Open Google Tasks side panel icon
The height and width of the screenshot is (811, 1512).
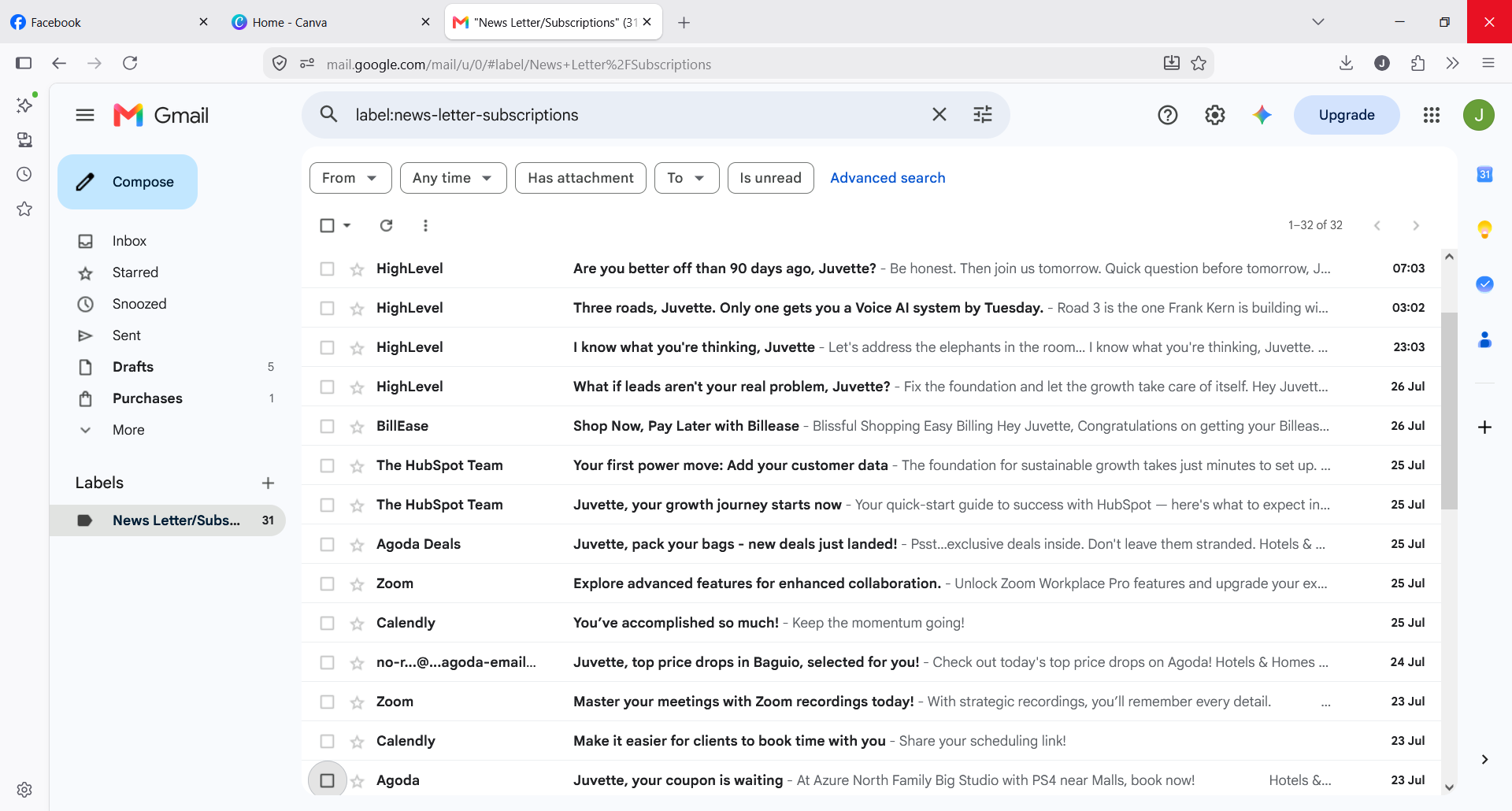click(x=1484, y=284)
